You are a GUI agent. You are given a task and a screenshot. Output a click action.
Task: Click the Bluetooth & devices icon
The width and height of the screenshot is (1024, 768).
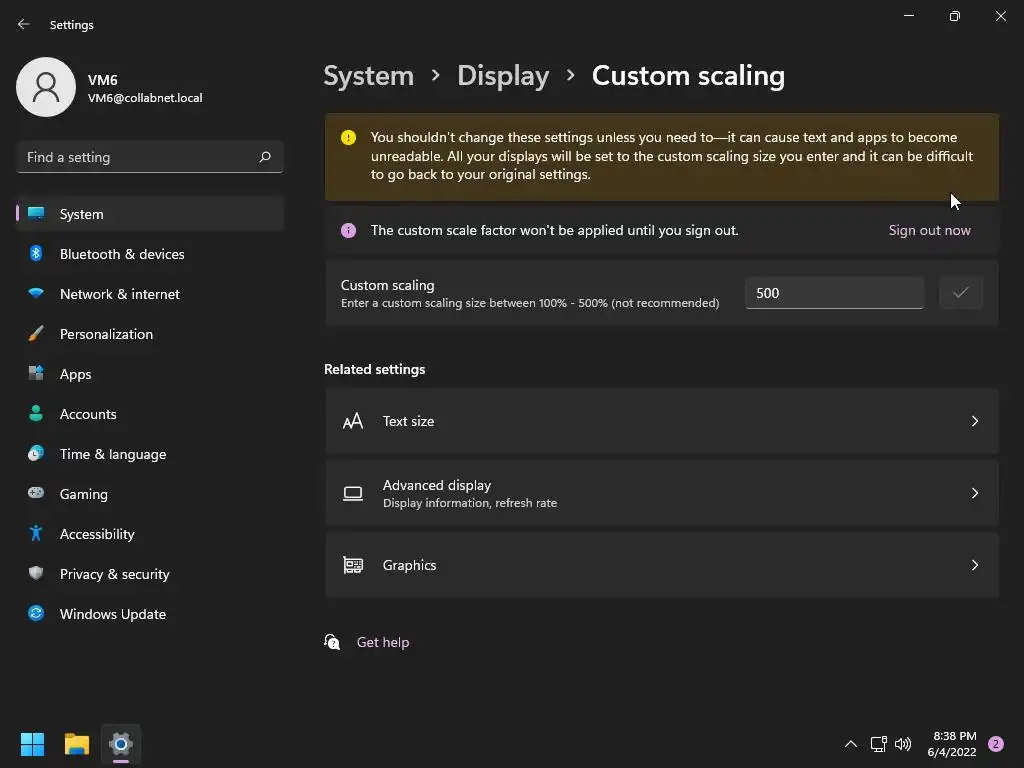[36, 254]
